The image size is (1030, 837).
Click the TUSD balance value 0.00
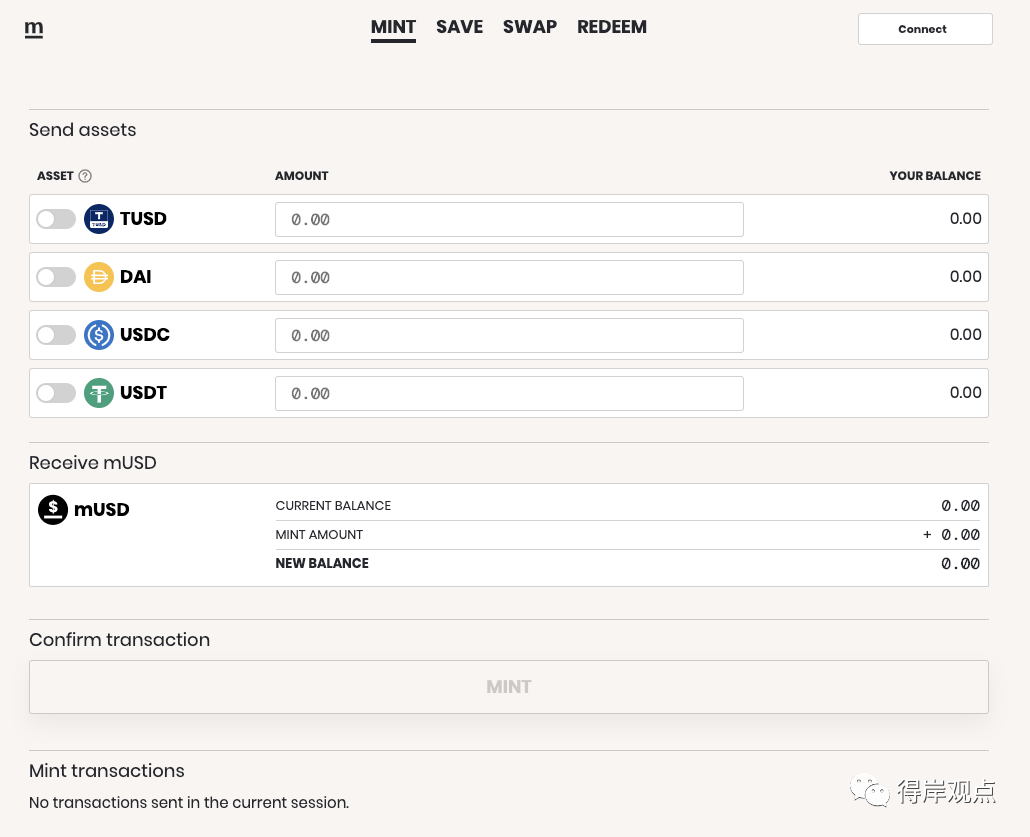(x=965, y=219)
